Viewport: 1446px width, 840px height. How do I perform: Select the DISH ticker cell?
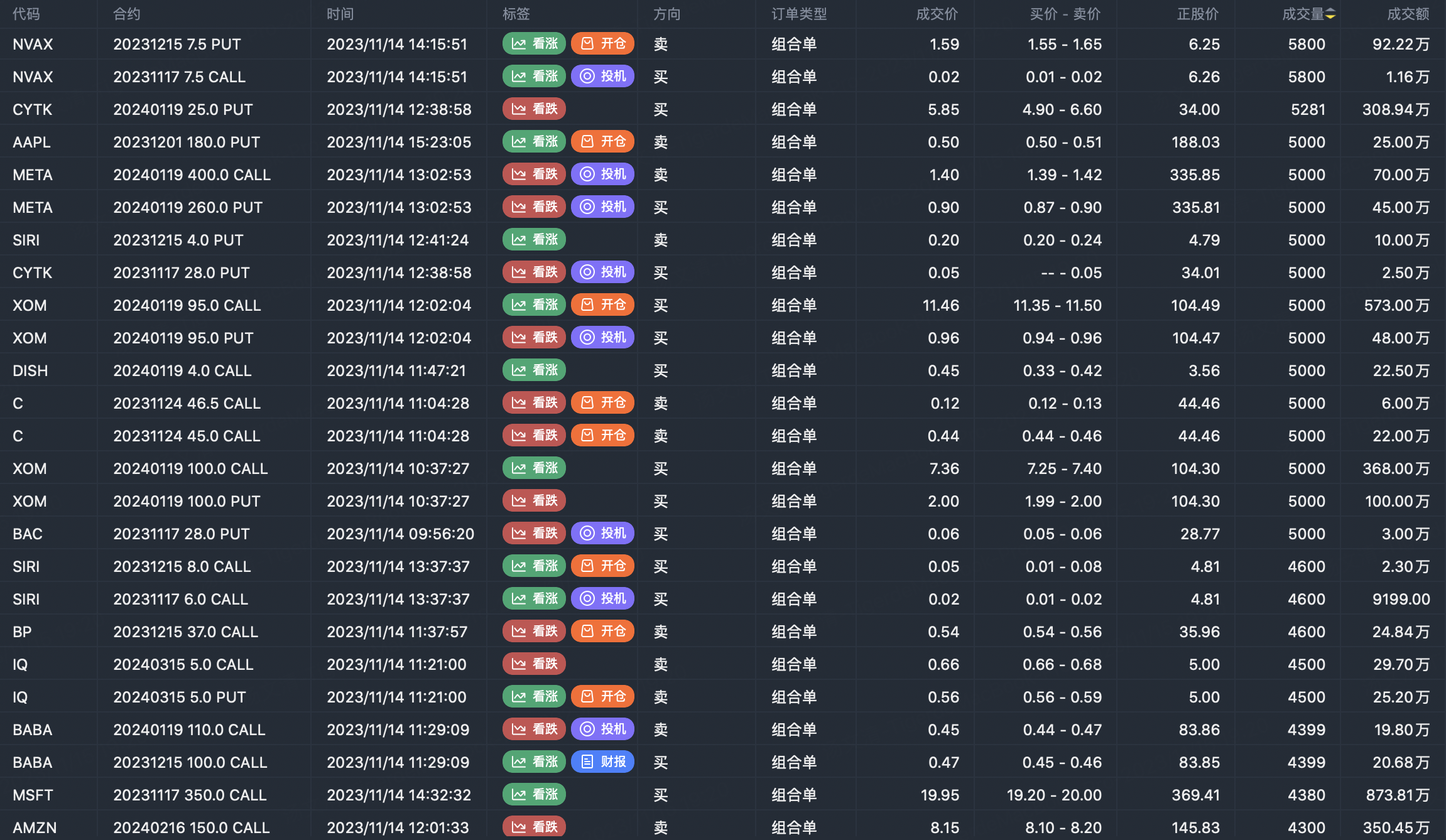(30, 370)
